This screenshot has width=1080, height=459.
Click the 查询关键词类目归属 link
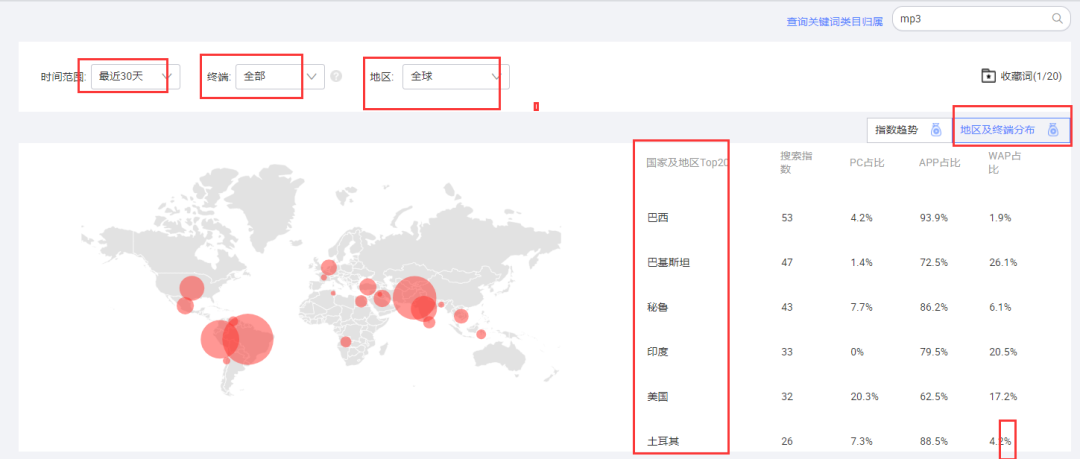coord(835,21)
